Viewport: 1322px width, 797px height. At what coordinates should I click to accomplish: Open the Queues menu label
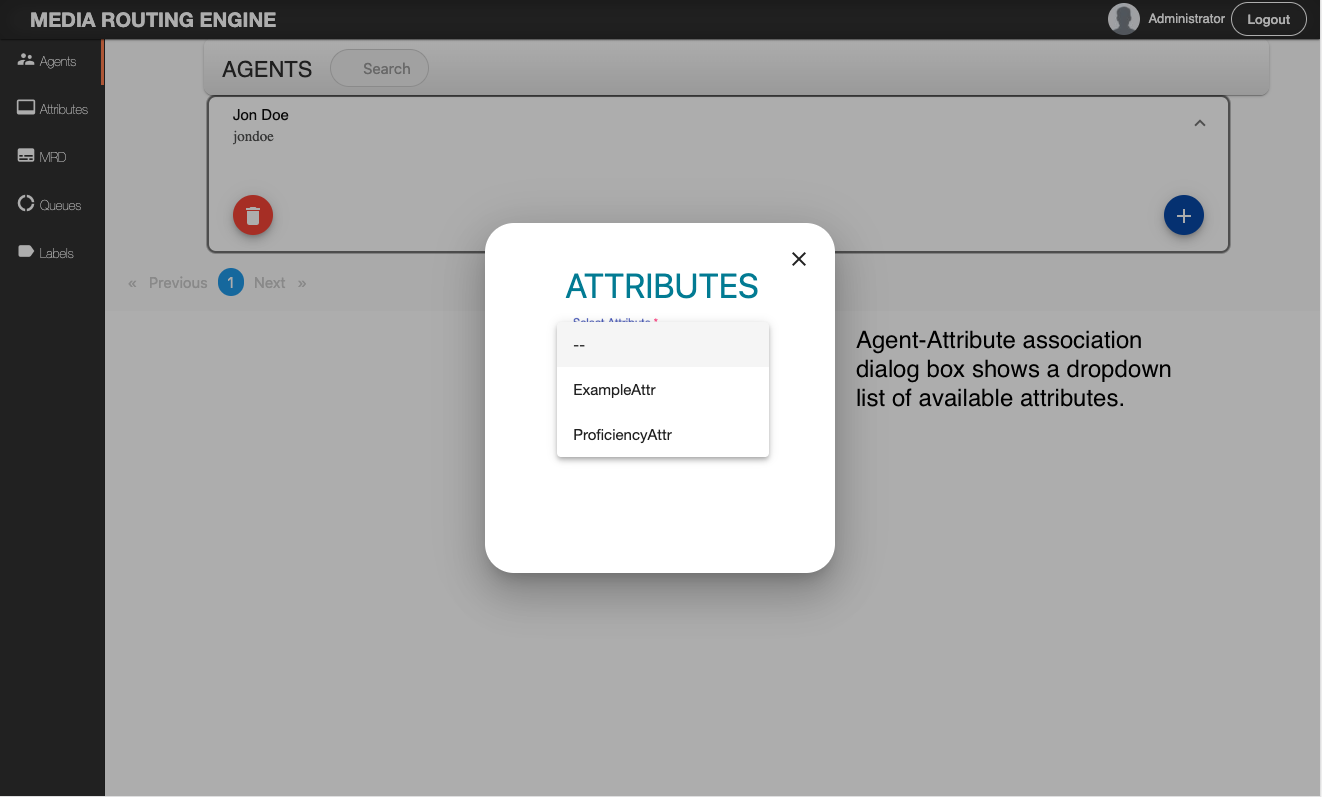point(61,205)
